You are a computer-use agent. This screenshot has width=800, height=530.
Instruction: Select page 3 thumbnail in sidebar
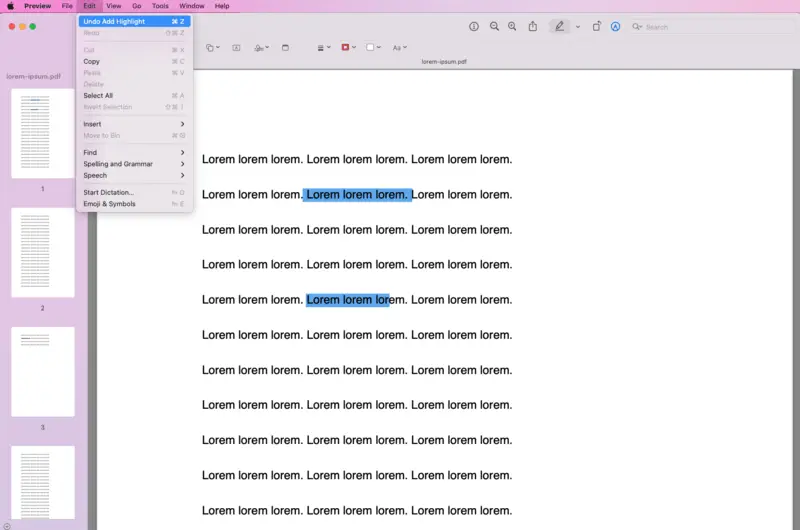click(43, 372)
